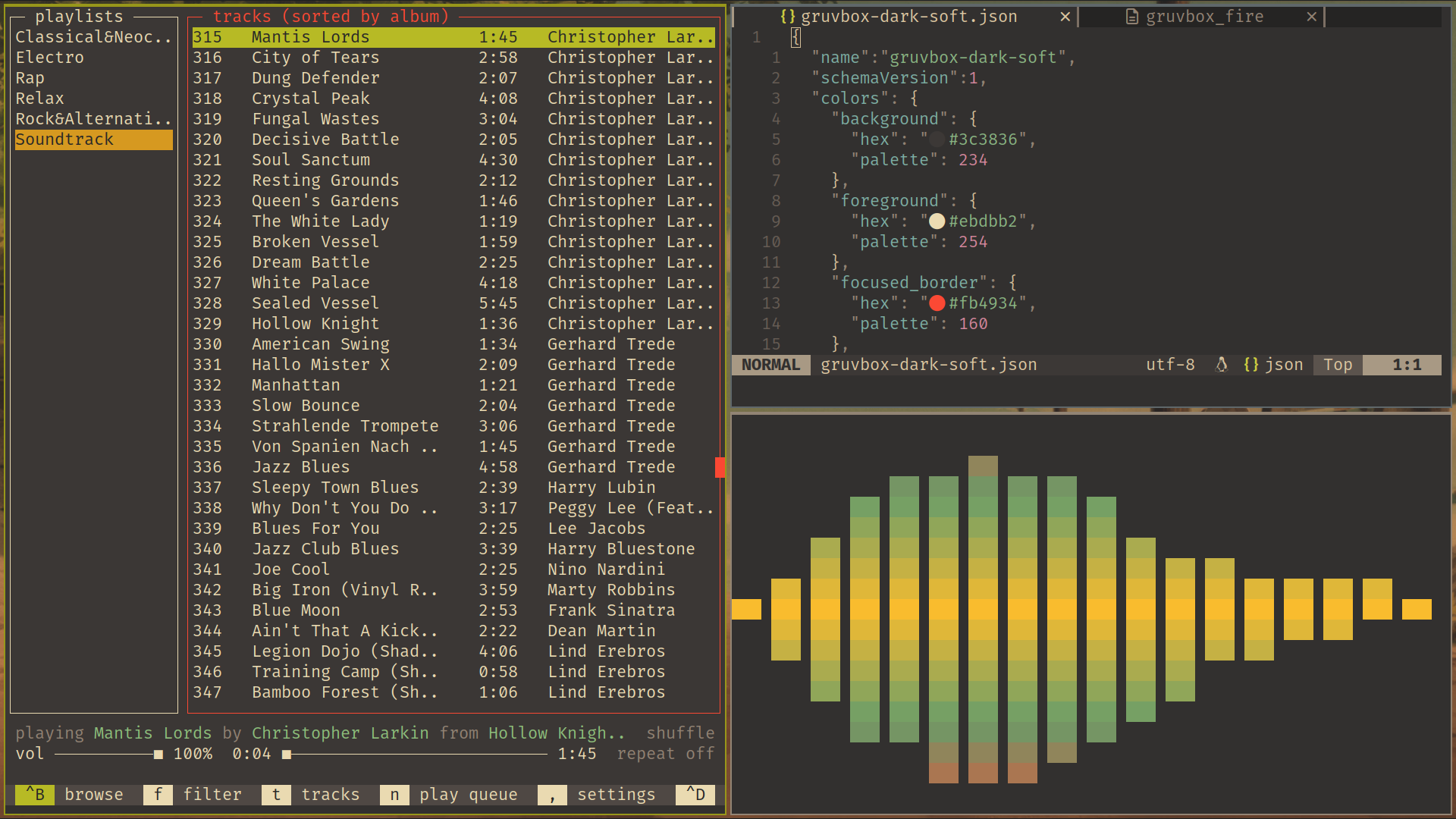Screen dimensions: 1456x819
Task: Click the braces icon on gruvbox-dark-soft.json tab
Action: pos(788,16)
